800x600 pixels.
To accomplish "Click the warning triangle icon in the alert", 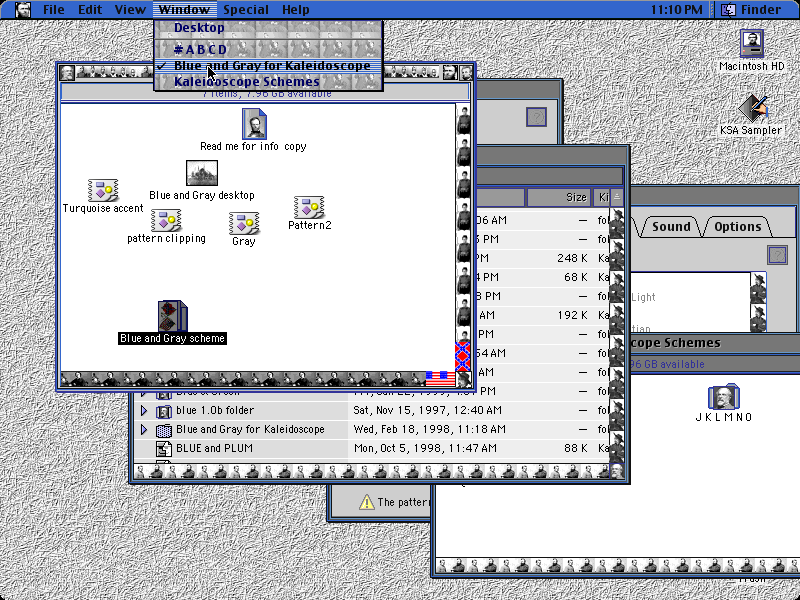I will click(x=366, y=502).
